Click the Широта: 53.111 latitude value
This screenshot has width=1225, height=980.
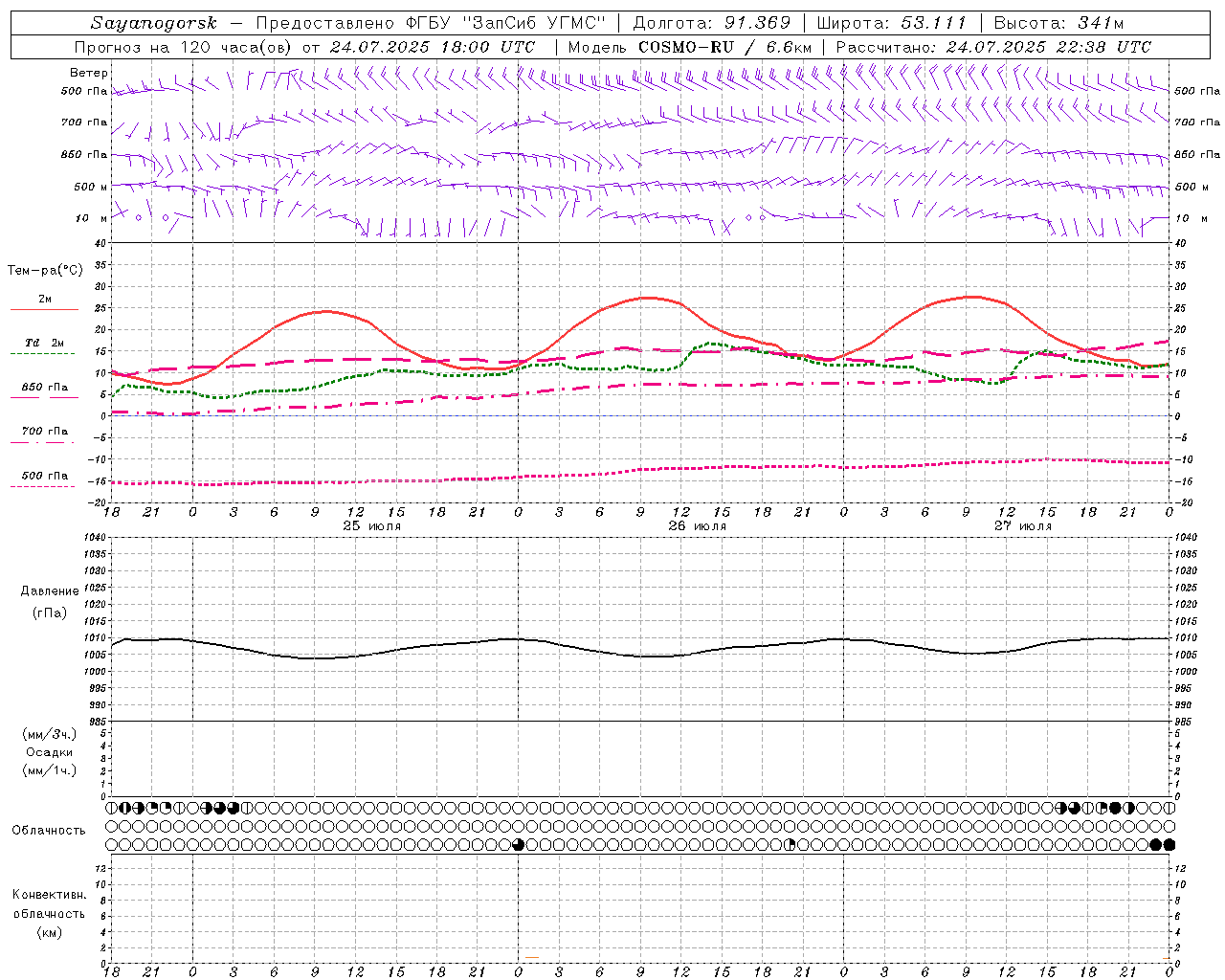(x=892, y=23)
